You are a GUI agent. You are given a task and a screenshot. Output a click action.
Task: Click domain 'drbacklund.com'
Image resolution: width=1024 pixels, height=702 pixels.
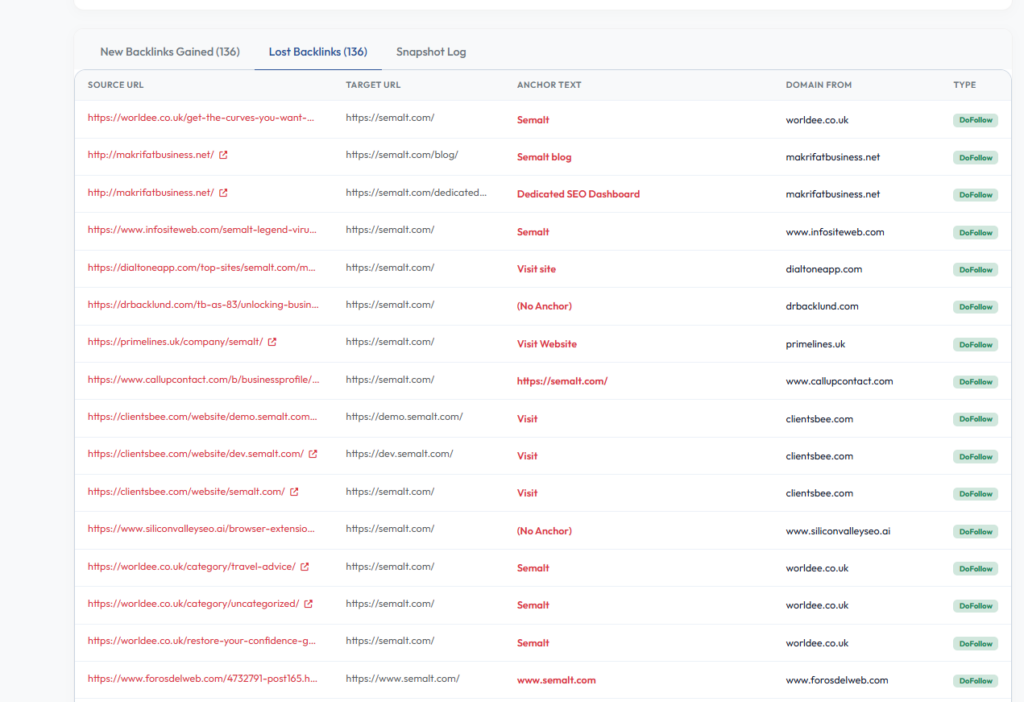pos(822,306)
